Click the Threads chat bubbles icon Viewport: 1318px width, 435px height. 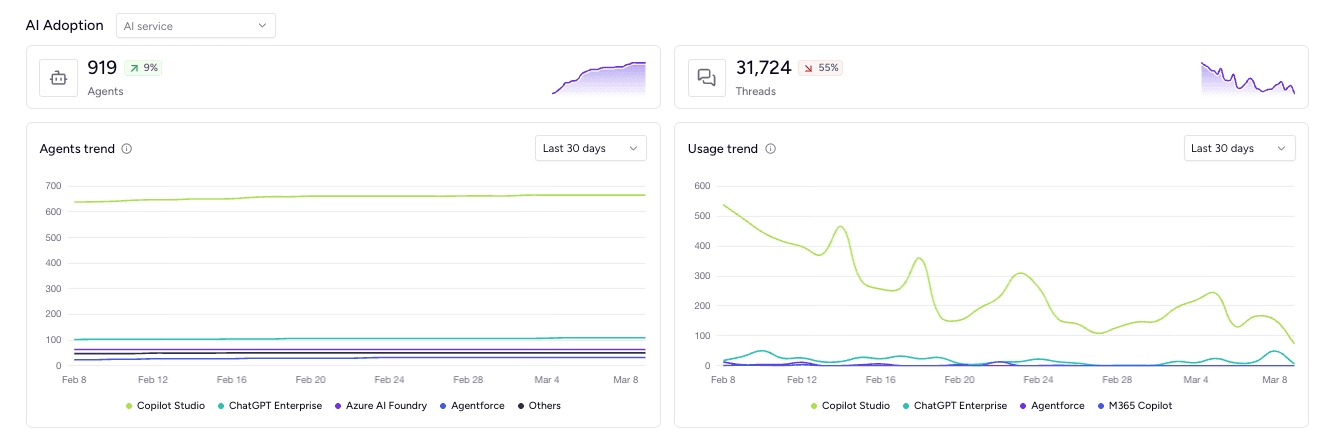click(707, 77)
